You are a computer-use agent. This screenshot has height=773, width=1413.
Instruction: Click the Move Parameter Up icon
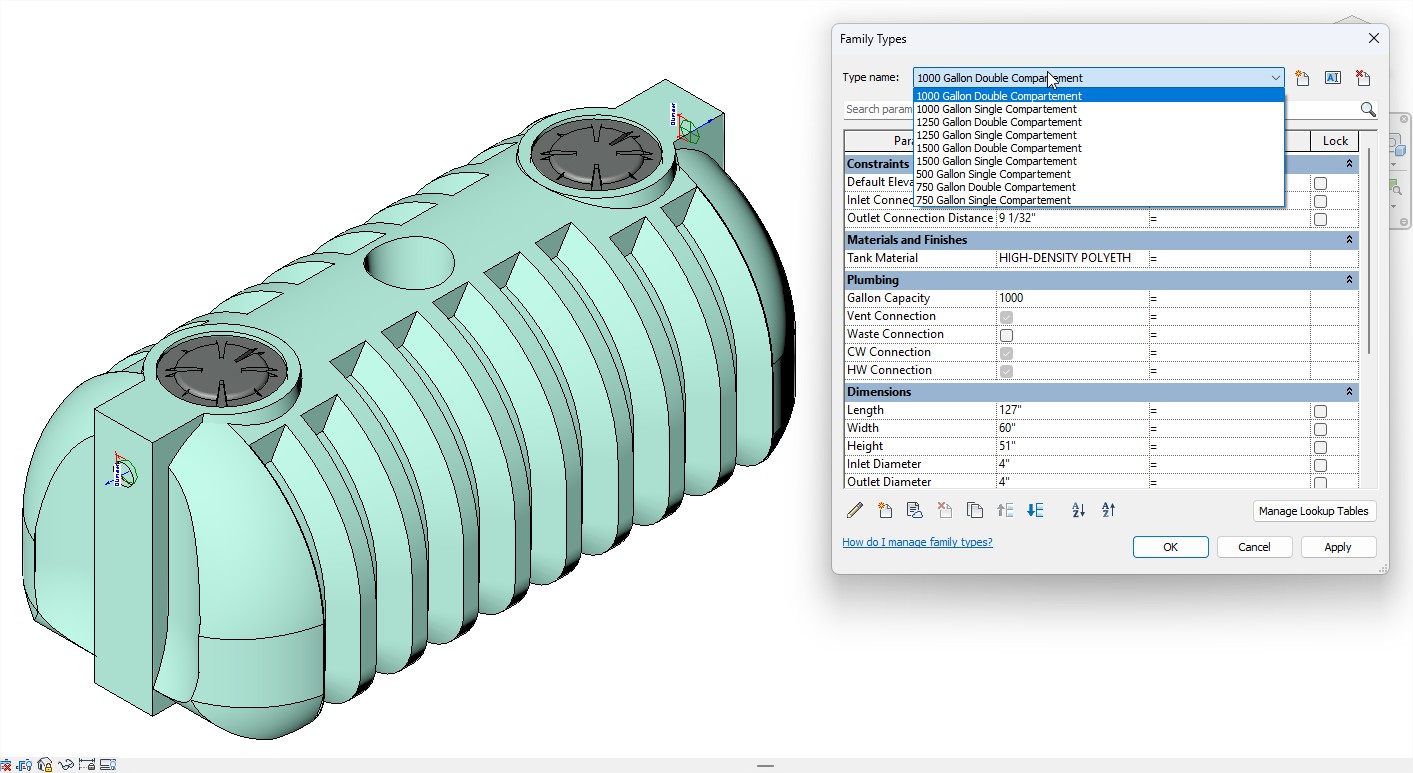[1005, 510]
